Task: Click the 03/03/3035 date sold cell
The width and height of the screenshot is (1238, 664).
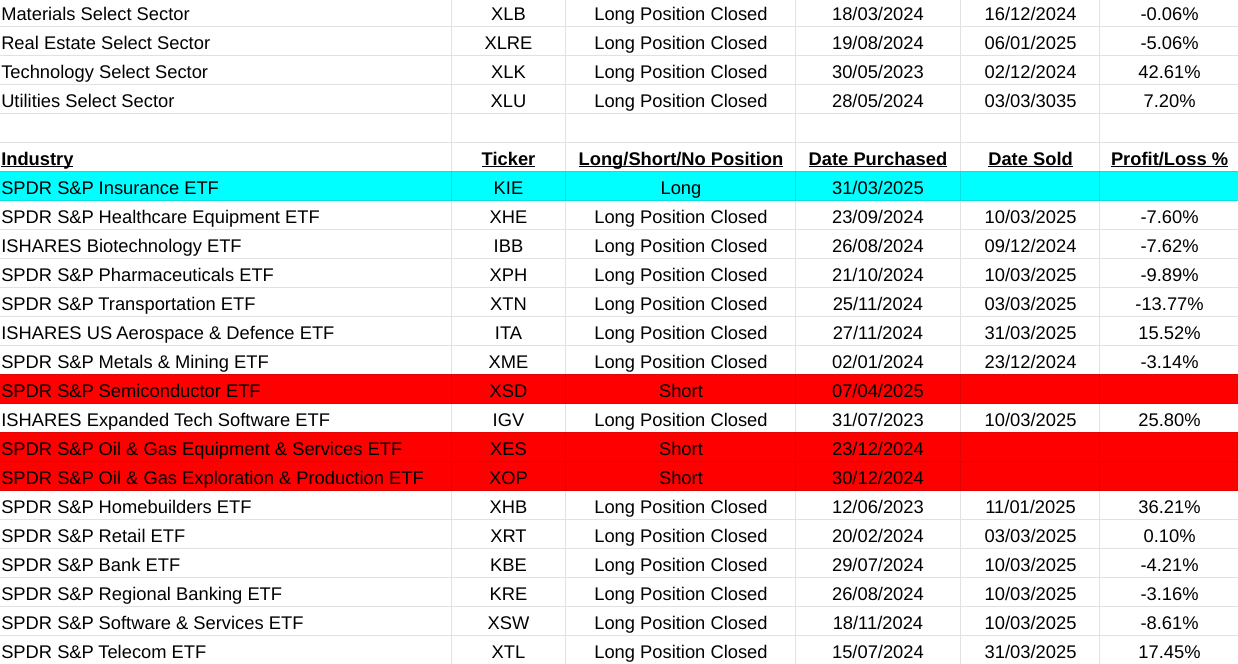Action: pyautogui.click(x=1030, y=101)
